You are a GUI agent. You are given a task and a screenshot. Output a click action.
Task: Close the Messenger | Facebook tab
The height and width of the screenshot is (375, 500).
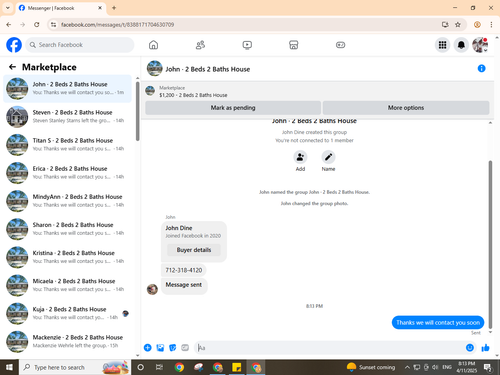100,8
